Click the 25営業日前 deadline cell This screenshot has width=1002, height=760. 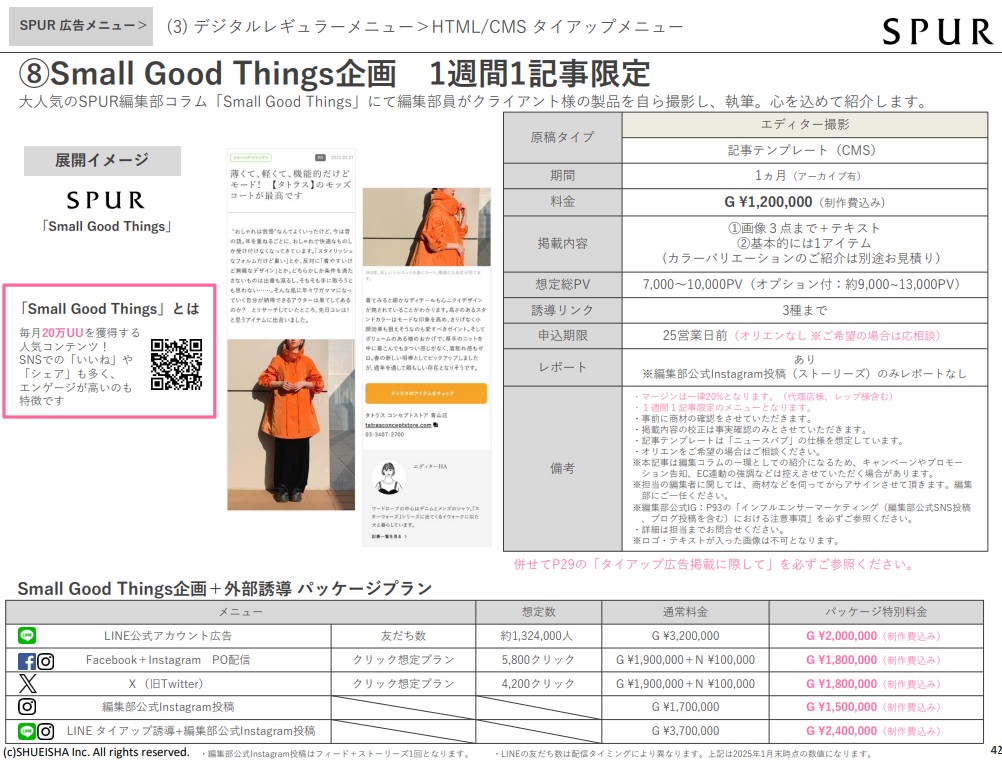[x=805, y=336]
